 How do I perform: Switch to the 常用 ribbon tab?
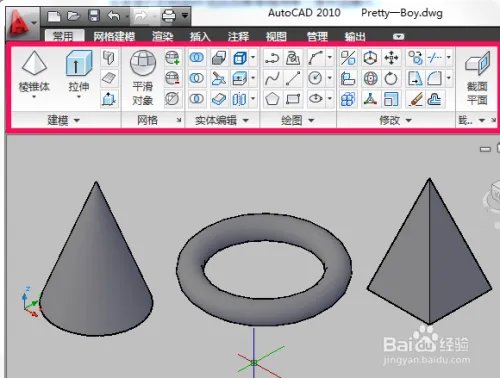[x=63, y=36]
